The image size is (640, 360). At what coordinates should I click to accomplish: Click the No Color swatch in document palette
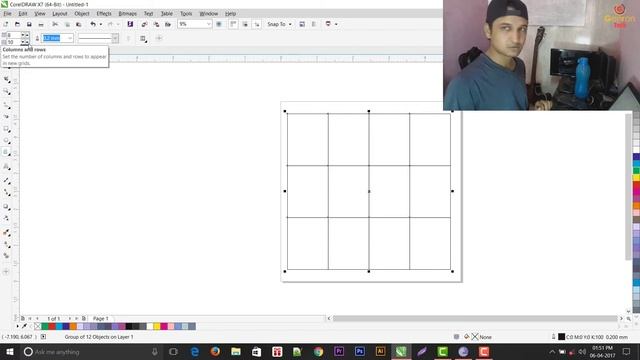38,326
